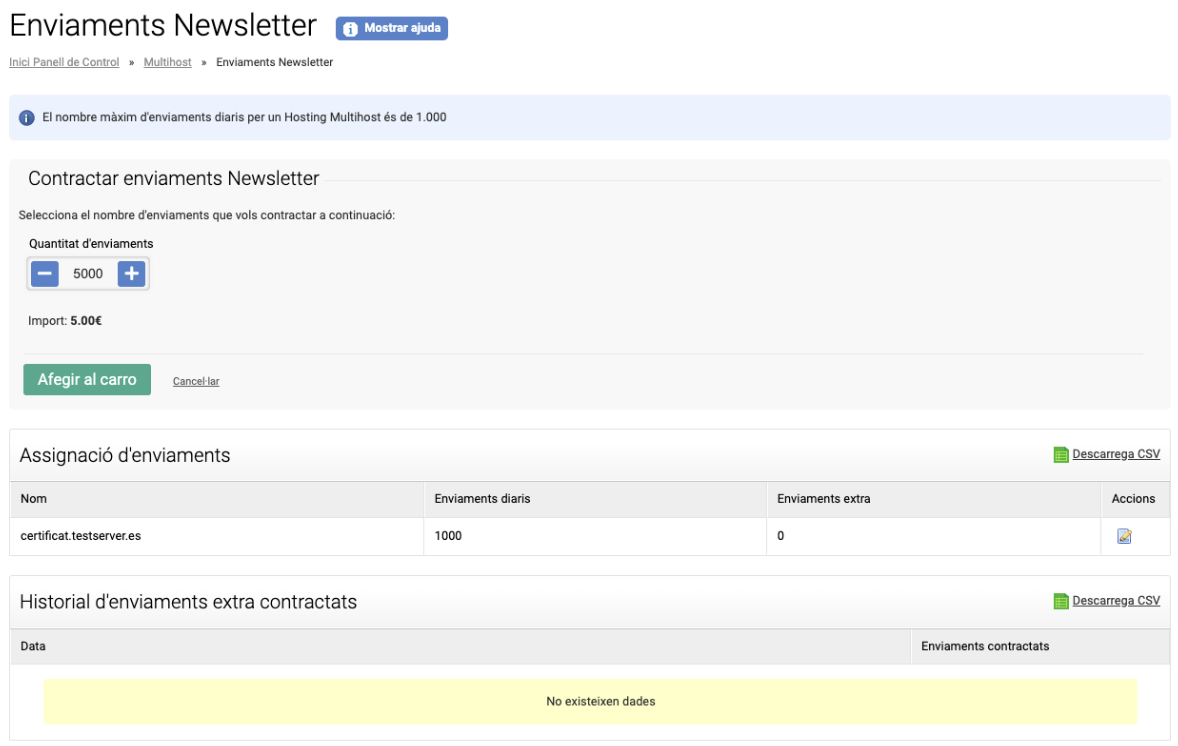
Task: Click the edit icon for certificat.testserver.es
Action: [x=1124, y=536]
